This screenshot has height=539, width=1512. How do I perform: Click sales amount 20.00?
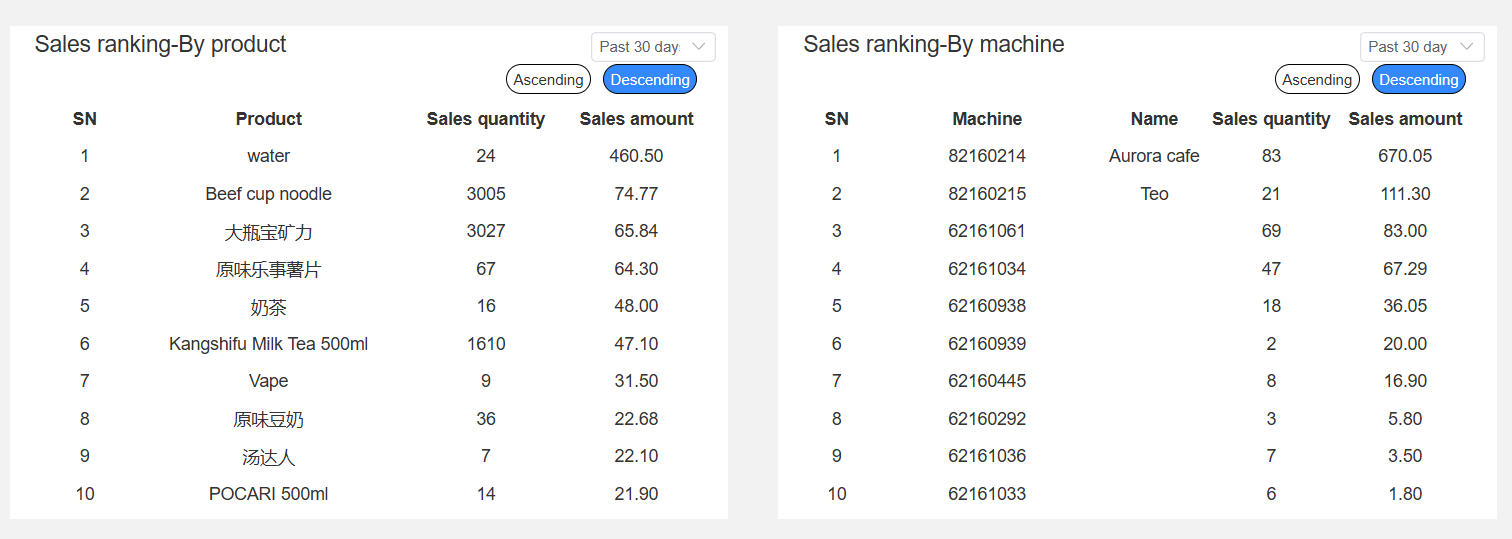(x=1405, y=344)
